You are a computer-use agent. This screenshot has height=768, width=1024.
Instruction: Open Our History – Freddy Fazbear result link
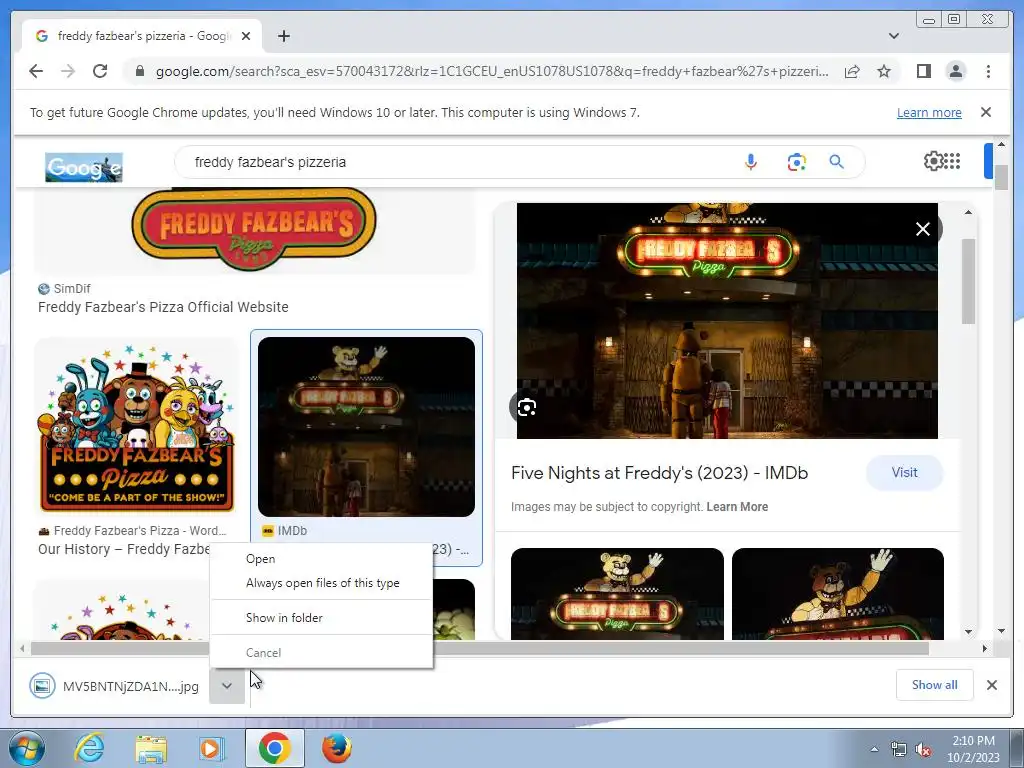[x=124, y=549]
